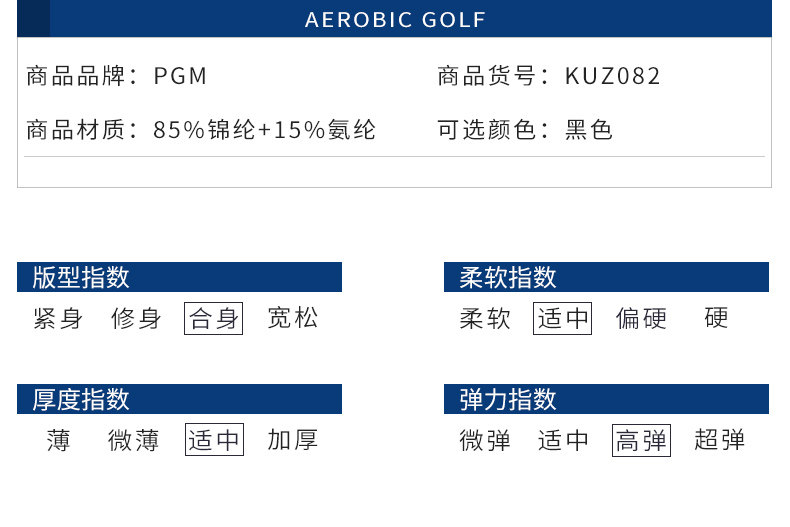Click boxed 适中 under 柔软指数
The width and height of the screenshot is (790, 527).
[x=563, y=319]
